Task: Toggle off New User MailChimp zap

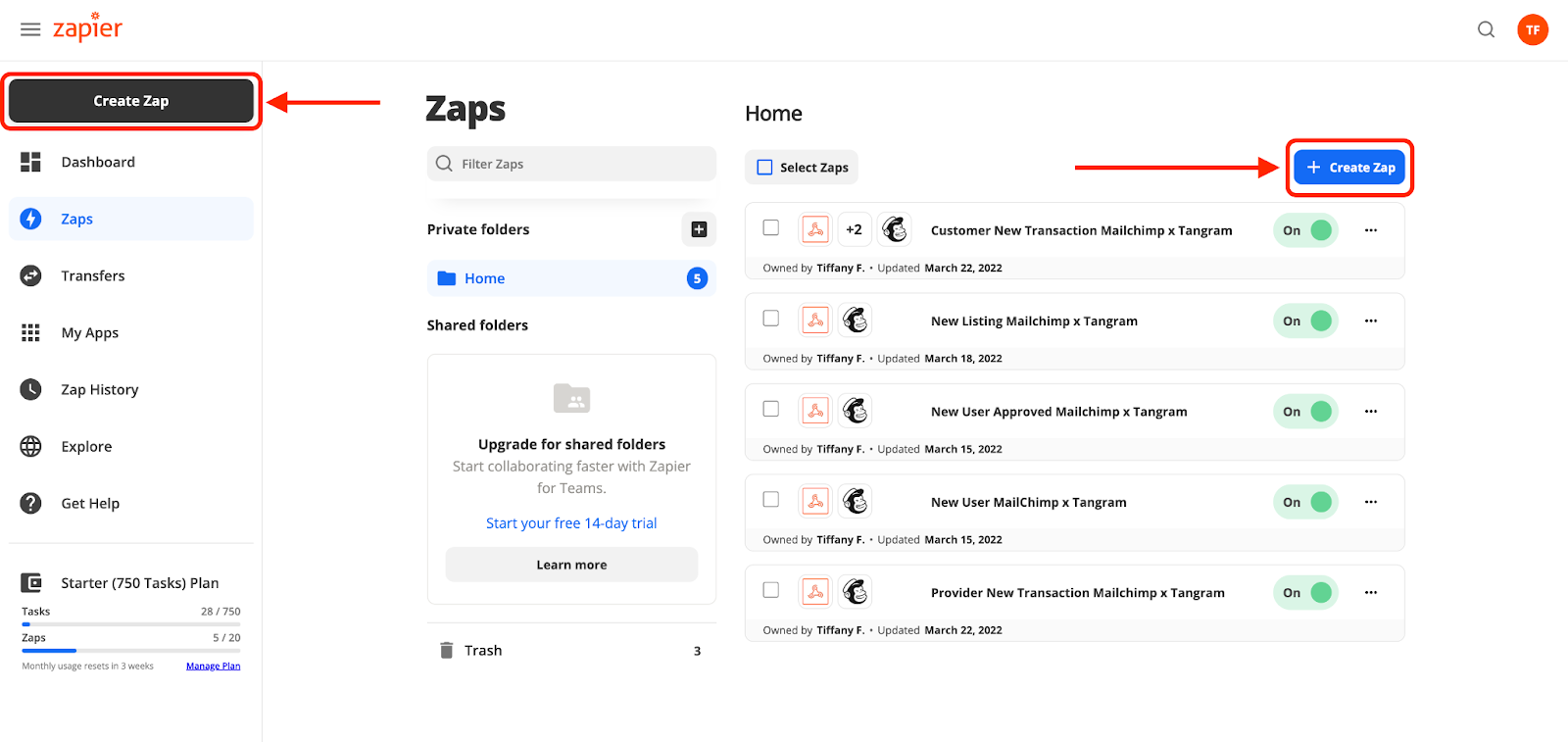Action: (1305, 502)
